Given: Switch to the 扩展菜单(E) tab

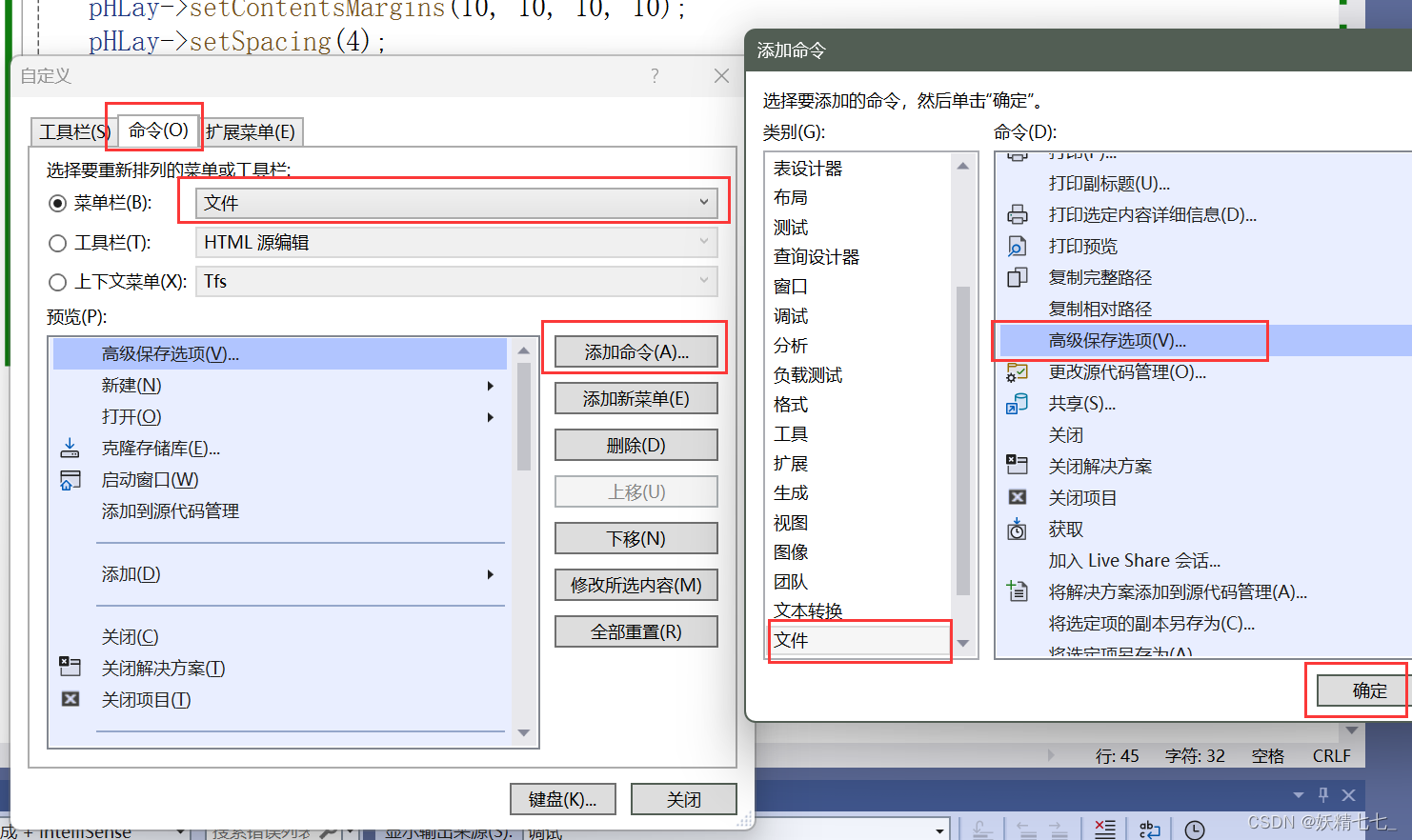Looking at the screenshot, I should pos(251,131).
